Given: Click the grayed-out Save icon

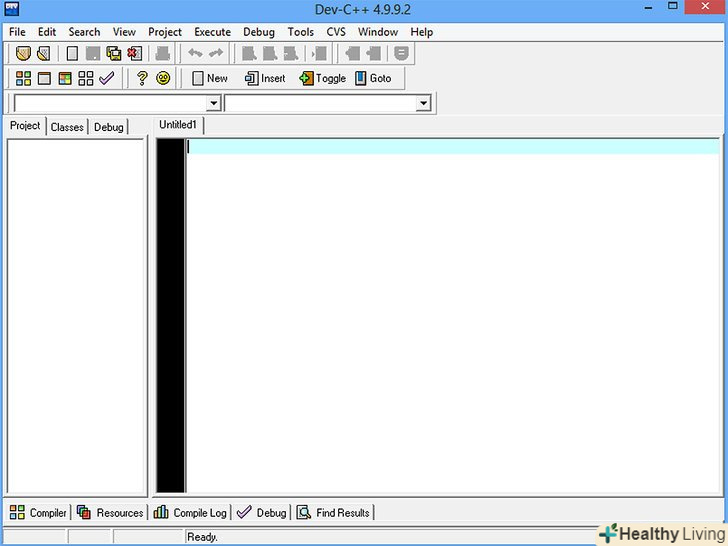Looking at the screenshot, I should pyautogui.click(x=93, y=53).
